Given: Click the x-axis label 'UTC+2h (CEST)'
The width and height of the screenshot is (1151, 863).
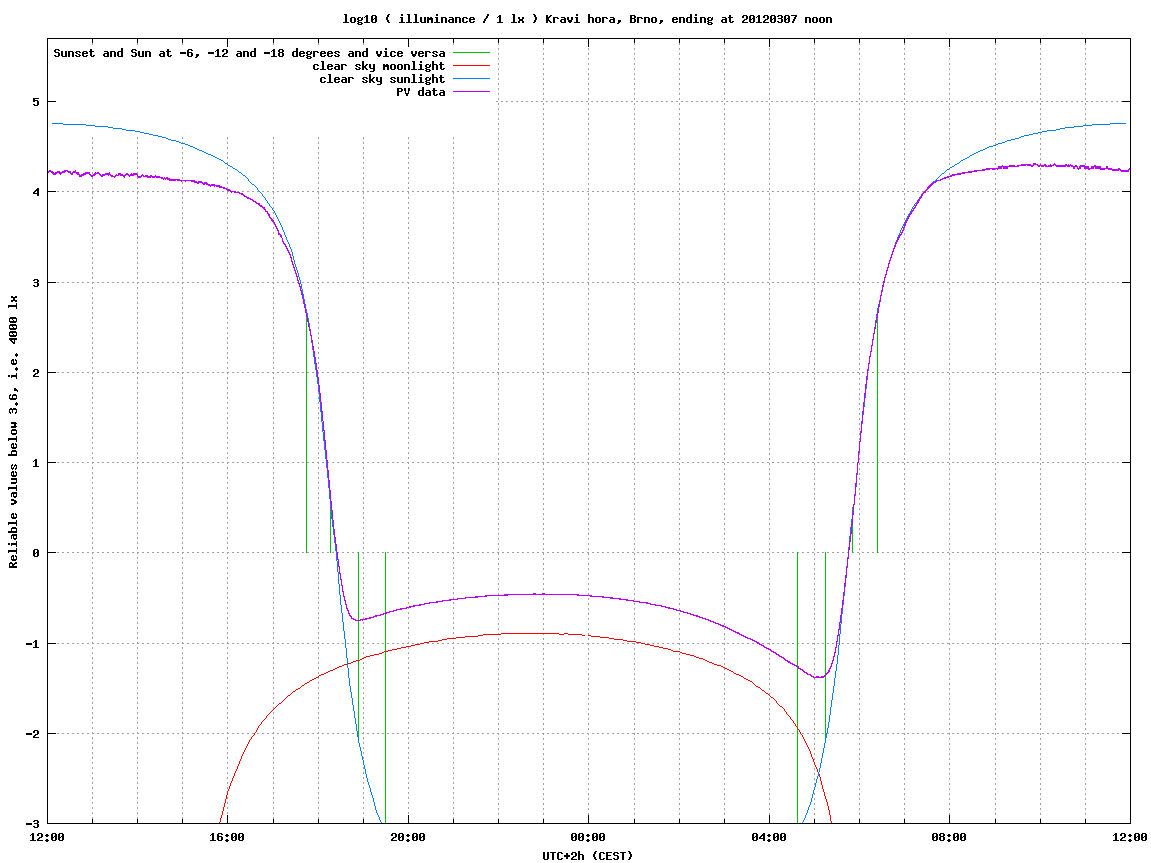Looking at the screenshot, I should 587,856.
